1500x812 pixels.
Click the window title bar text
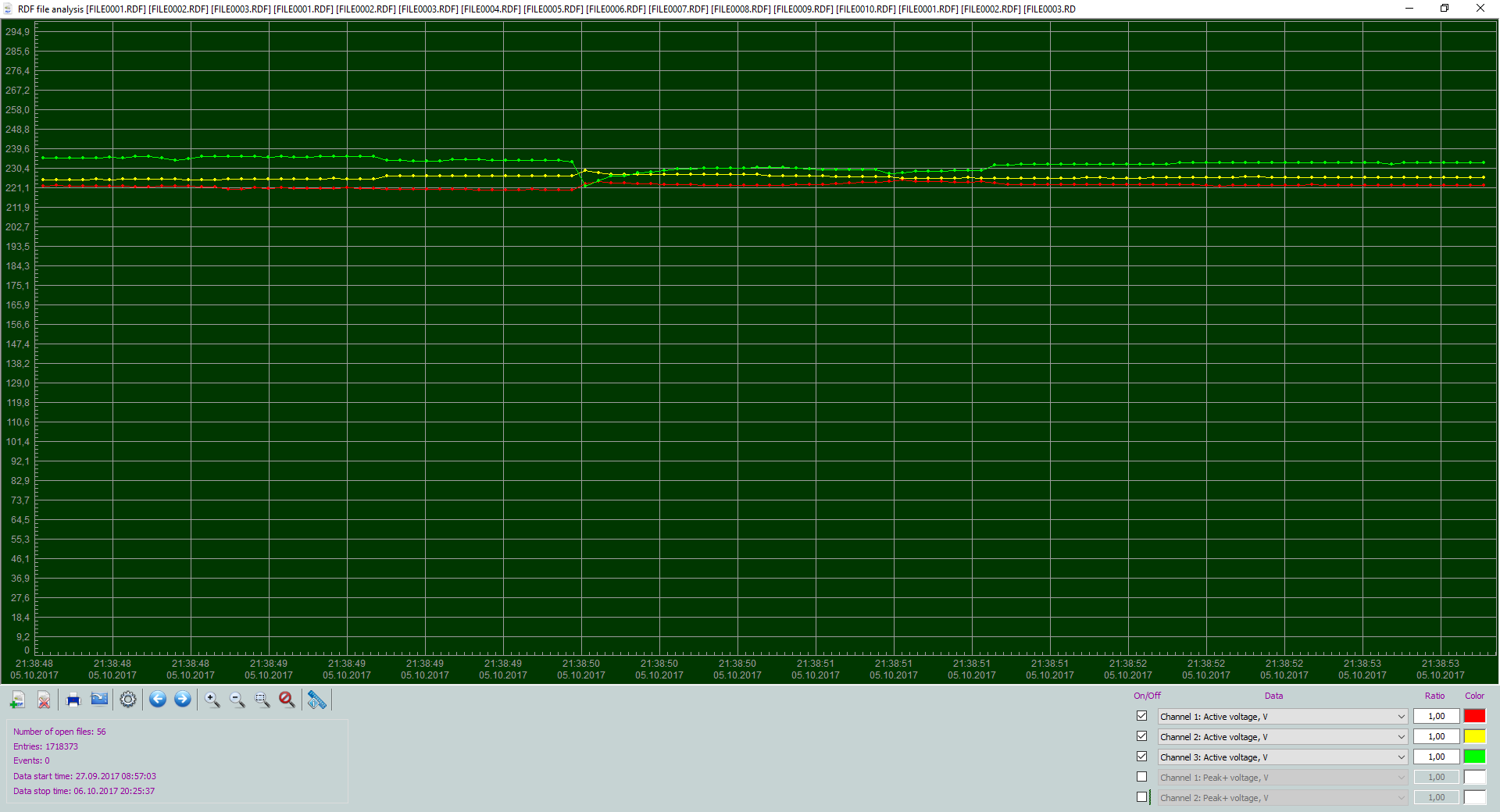(547, 9)
